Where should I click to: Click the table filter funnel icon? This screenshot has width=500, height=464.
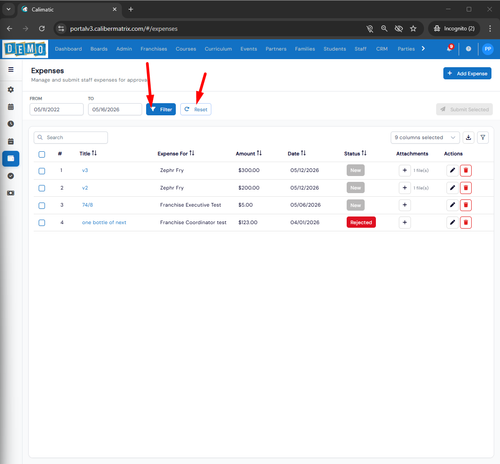483,137
